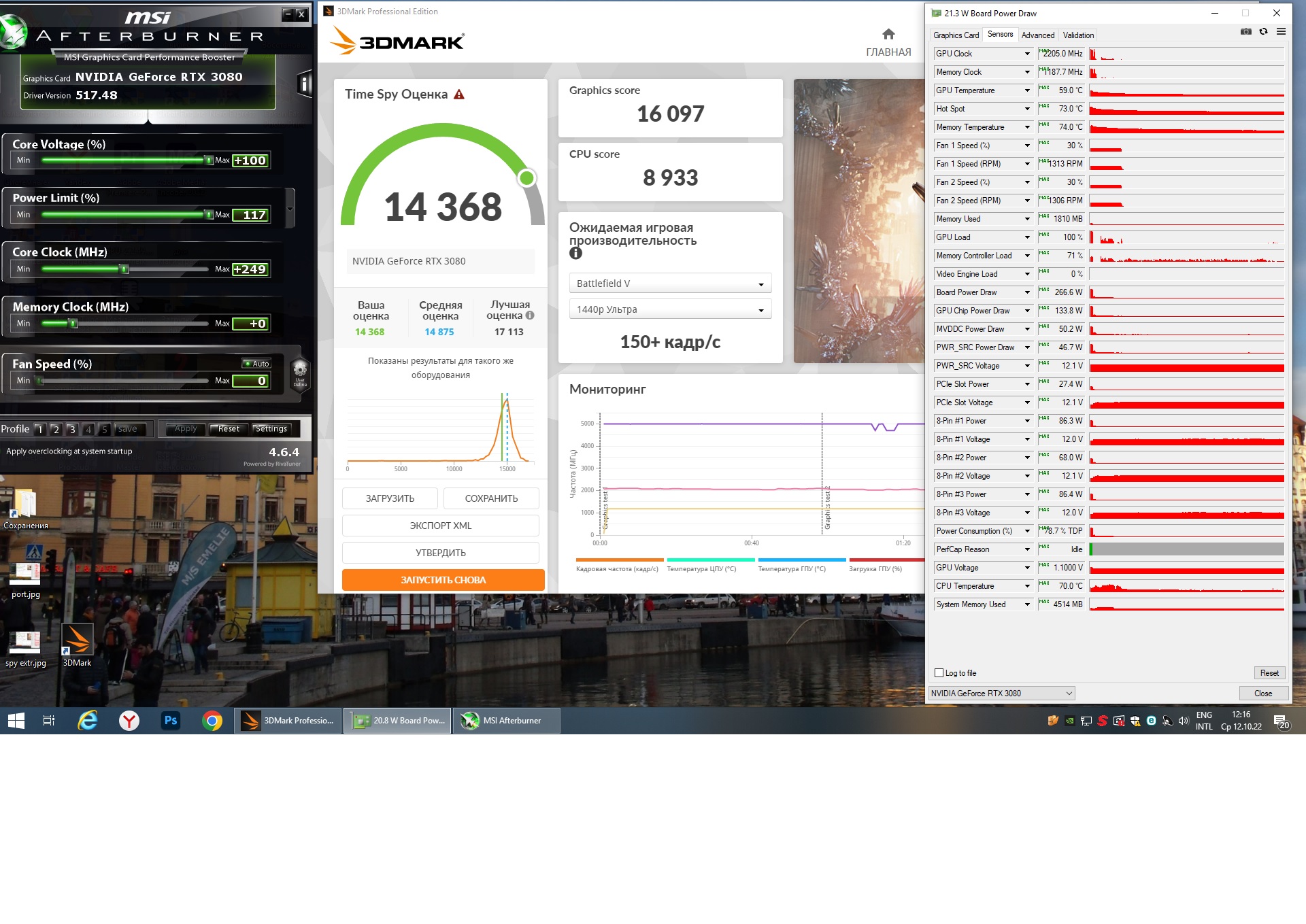The height and width of the screenshot is (924, 1306).
Task: Toggle the Fan Speed Auto button
Action: [x=257, y=364]
